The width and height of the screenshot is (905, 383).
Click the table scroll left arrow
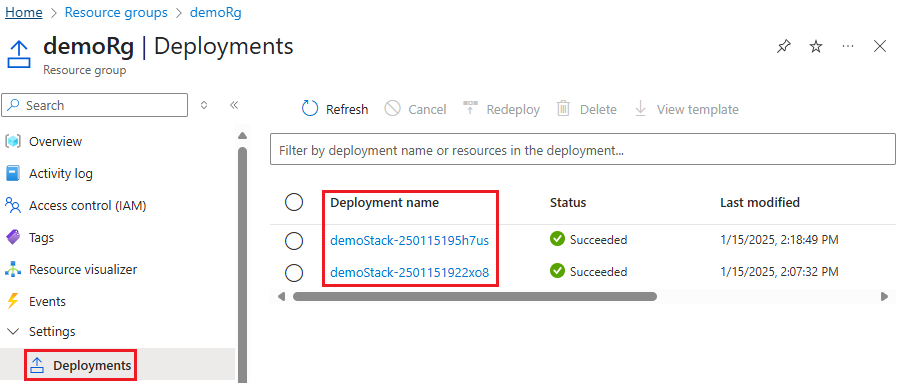click(281, 296)
